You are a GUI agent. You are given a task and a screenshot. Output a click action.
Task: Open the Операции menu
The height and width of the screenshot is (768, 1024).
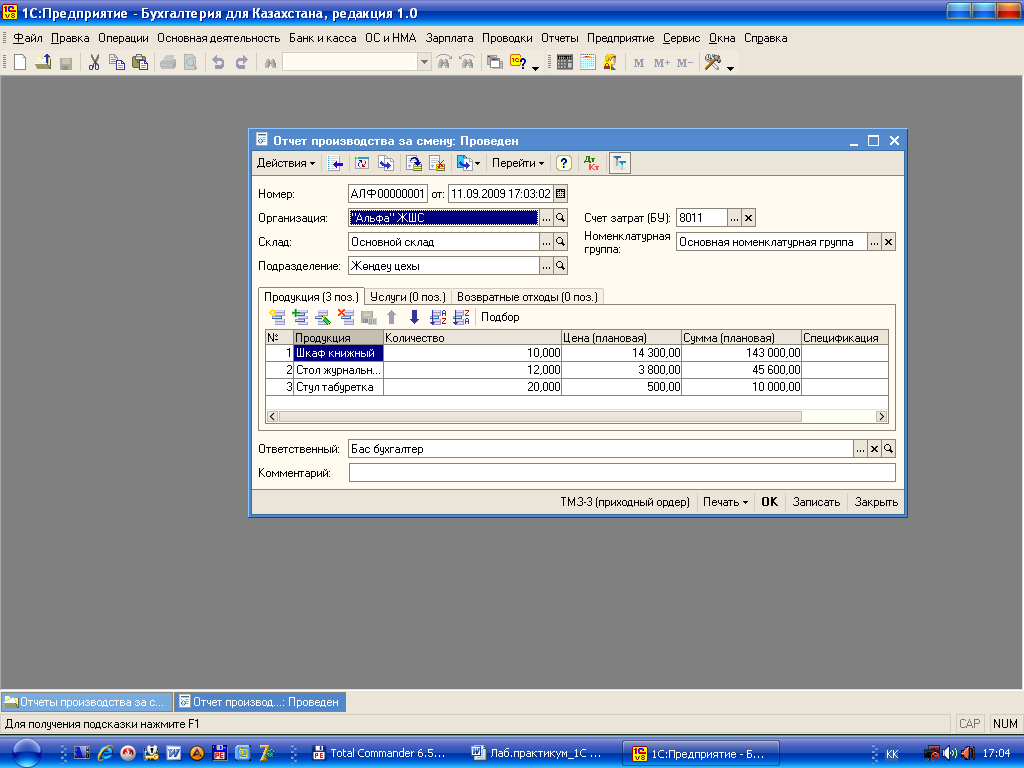123,39
